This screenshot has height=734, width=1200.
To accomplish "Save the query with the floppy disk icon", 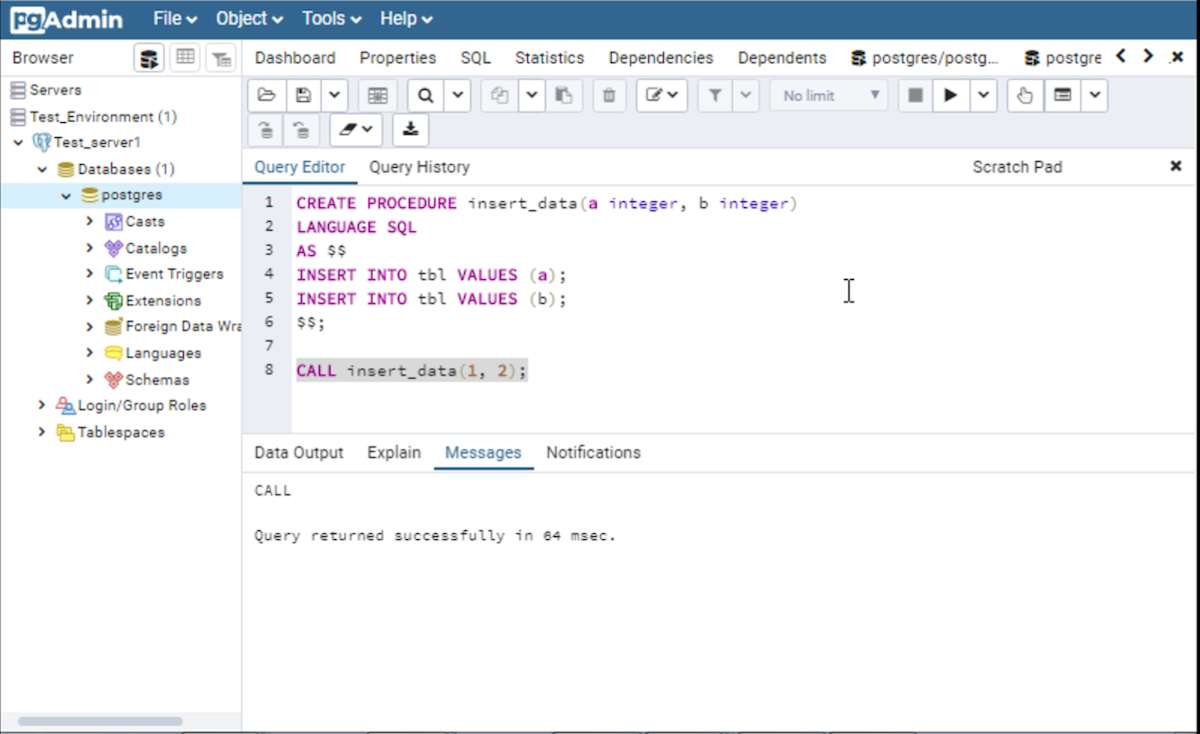I will click(x=304, y=96).
